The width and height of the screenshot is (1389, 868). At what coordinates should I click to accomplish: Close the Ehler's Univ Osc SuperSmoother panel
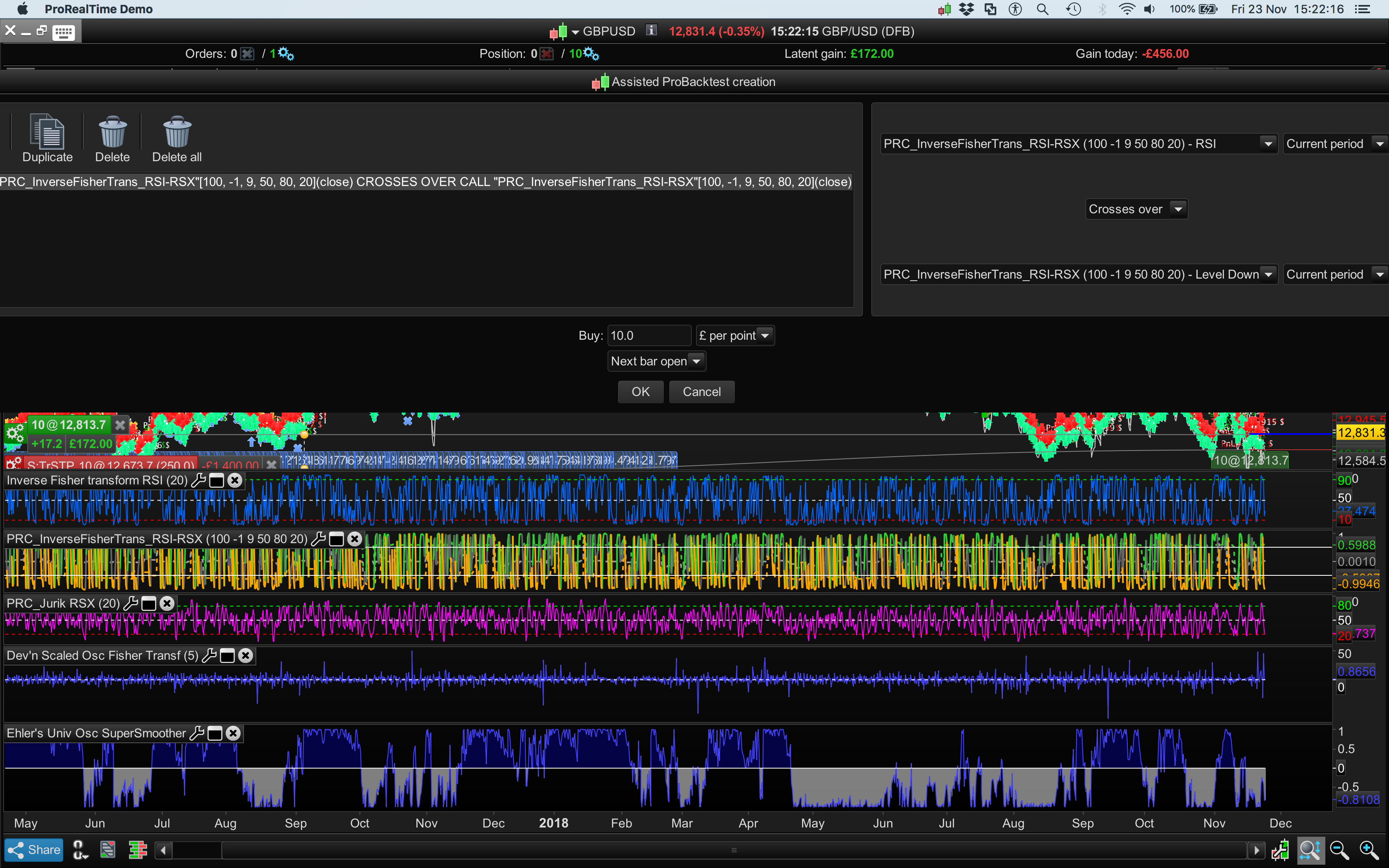coord(233,733)
